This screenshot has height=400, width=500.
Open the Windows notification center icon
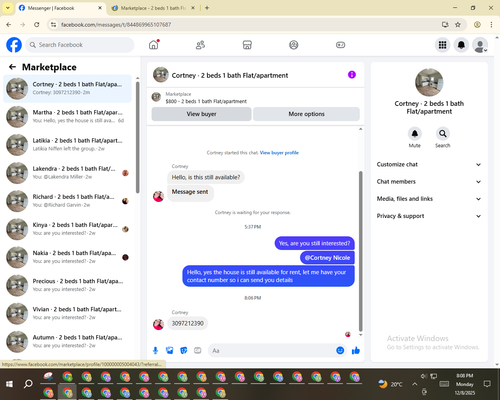pyautogui.click(x=487, y=384)
